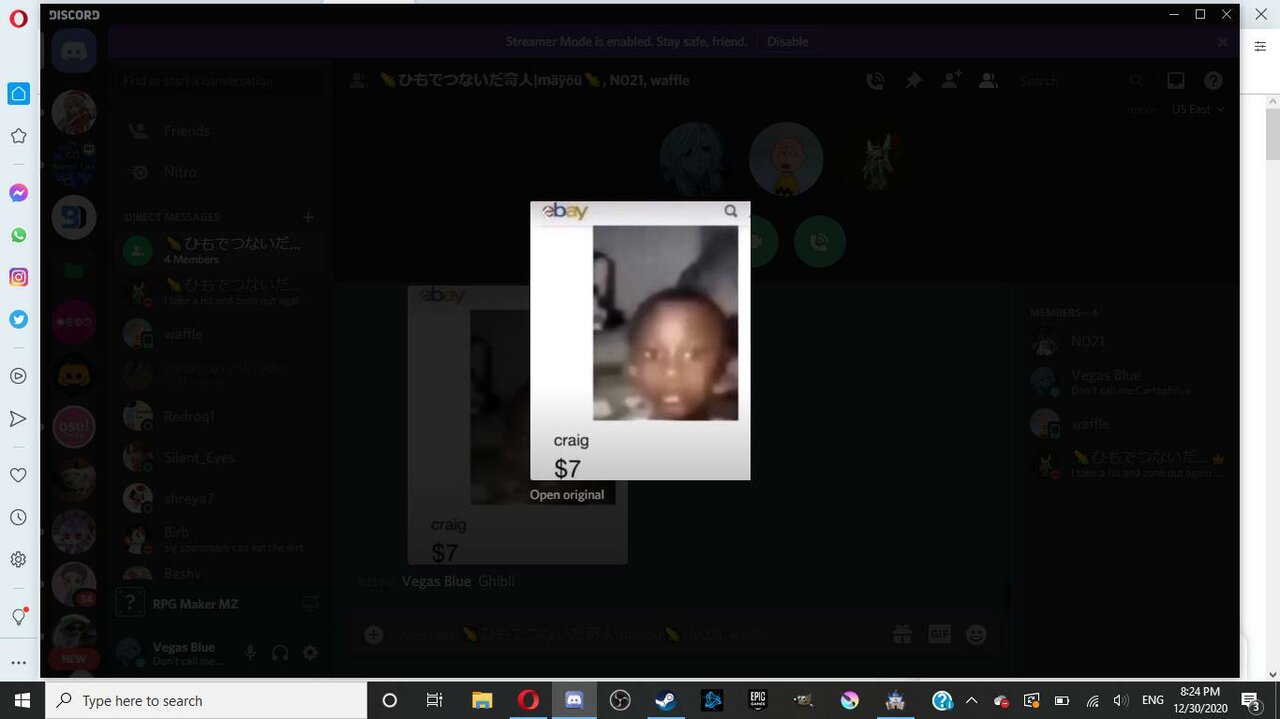The height and width of the screenshot is (719, 1280).
Task: Open Twitter in the Opera sidebar
Action: pyautogui.click(x=18, y=319)
